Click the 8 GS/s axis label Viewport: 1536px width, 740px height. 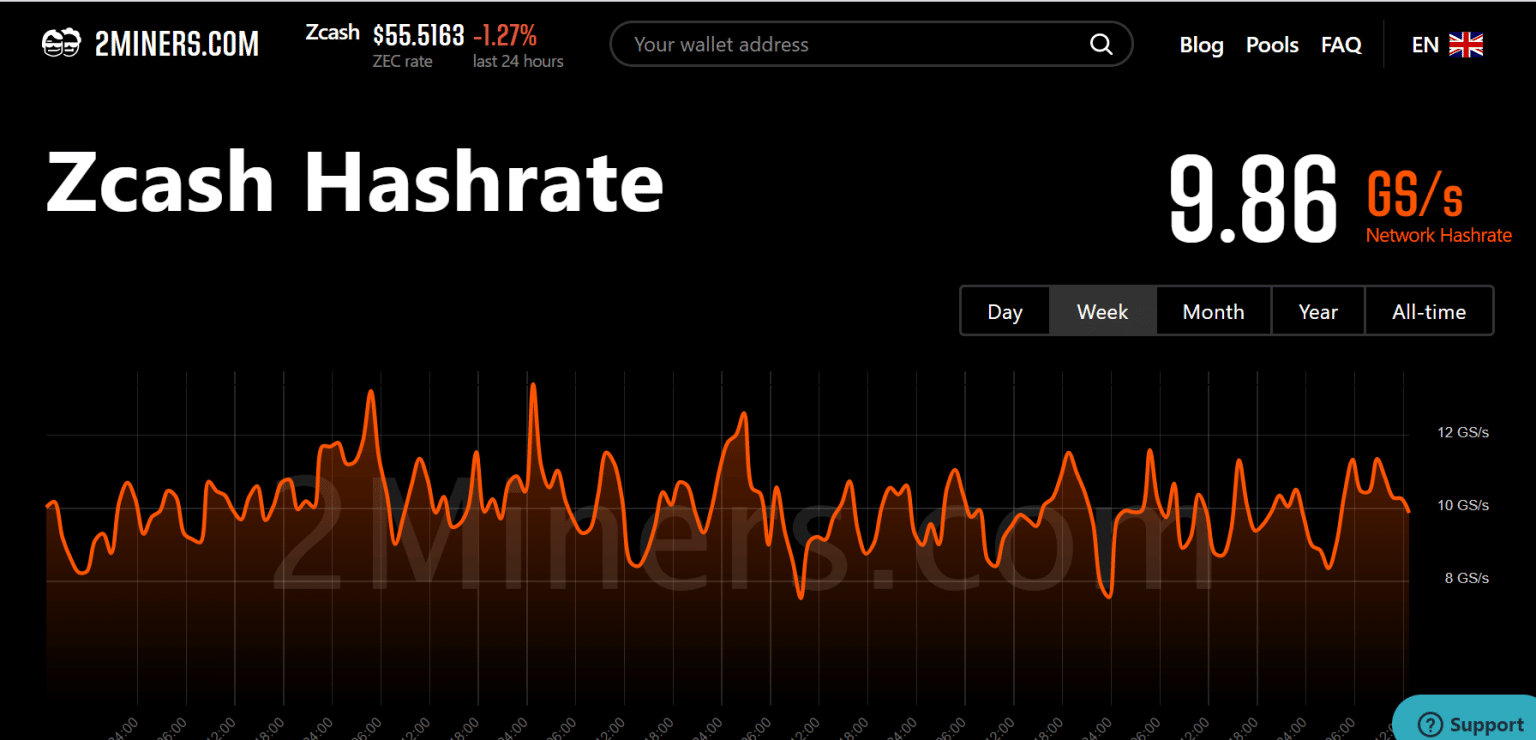1467,578
